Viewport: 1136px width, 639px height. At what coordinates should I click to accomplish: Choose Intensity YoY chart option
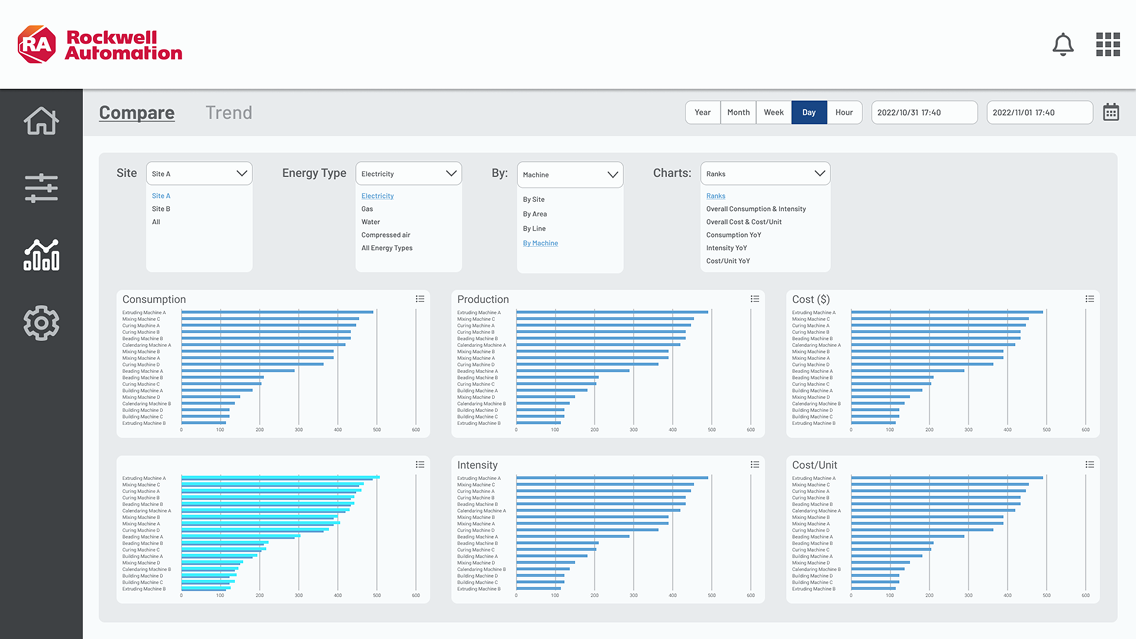(x=727, y=248)
